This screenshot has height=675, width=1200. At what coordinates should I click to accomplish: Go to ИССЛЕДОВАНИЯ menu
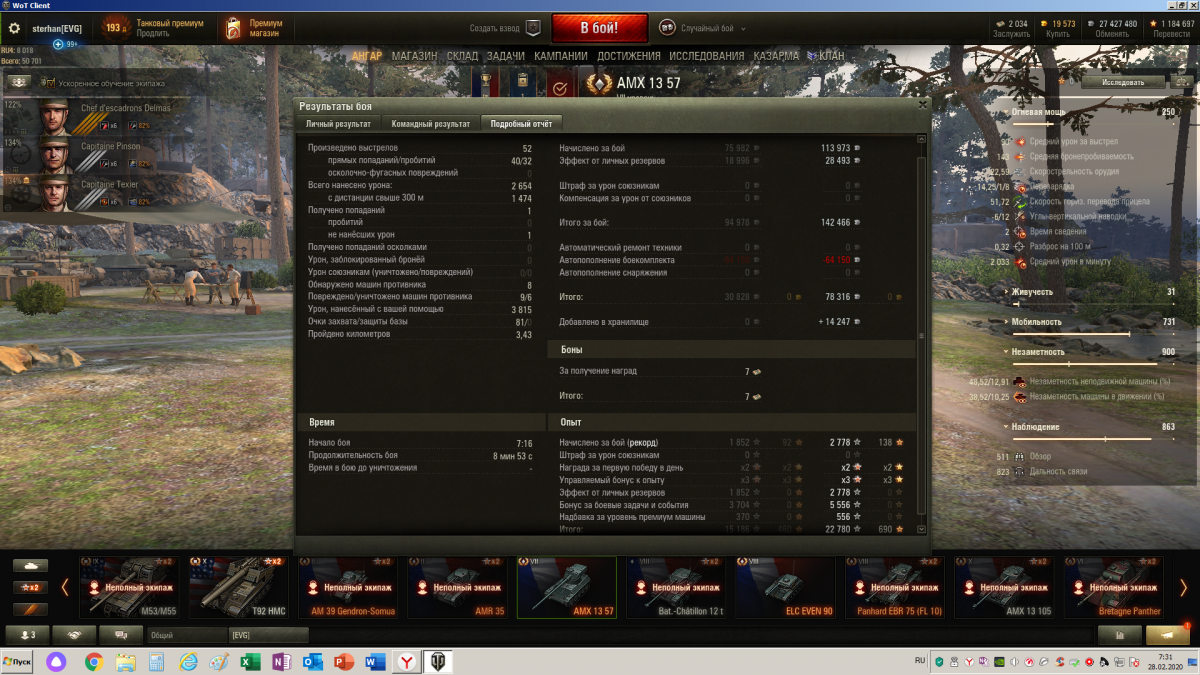point(707,56)
